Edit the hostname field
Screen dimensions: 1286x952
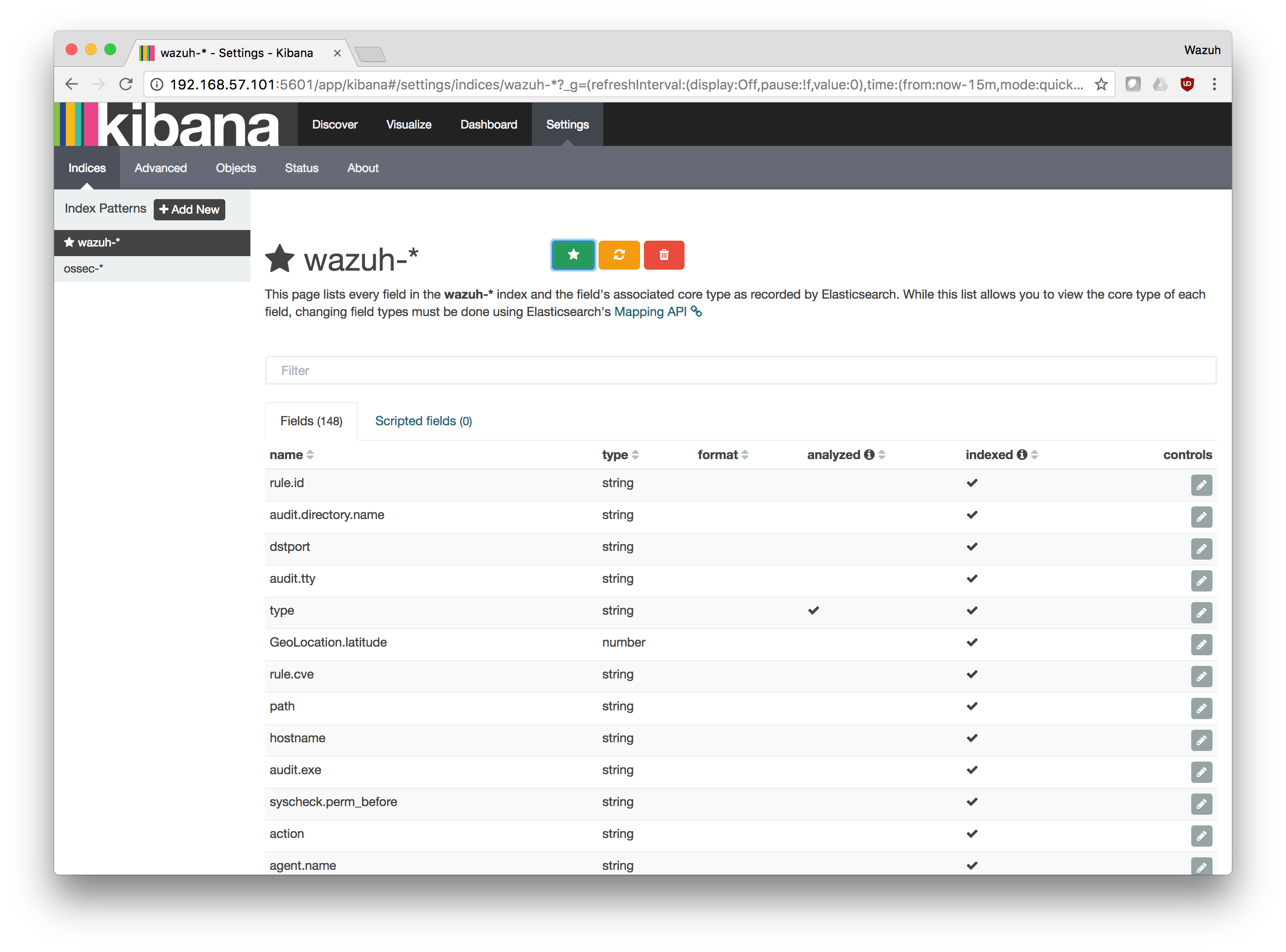pos(1201,739)
